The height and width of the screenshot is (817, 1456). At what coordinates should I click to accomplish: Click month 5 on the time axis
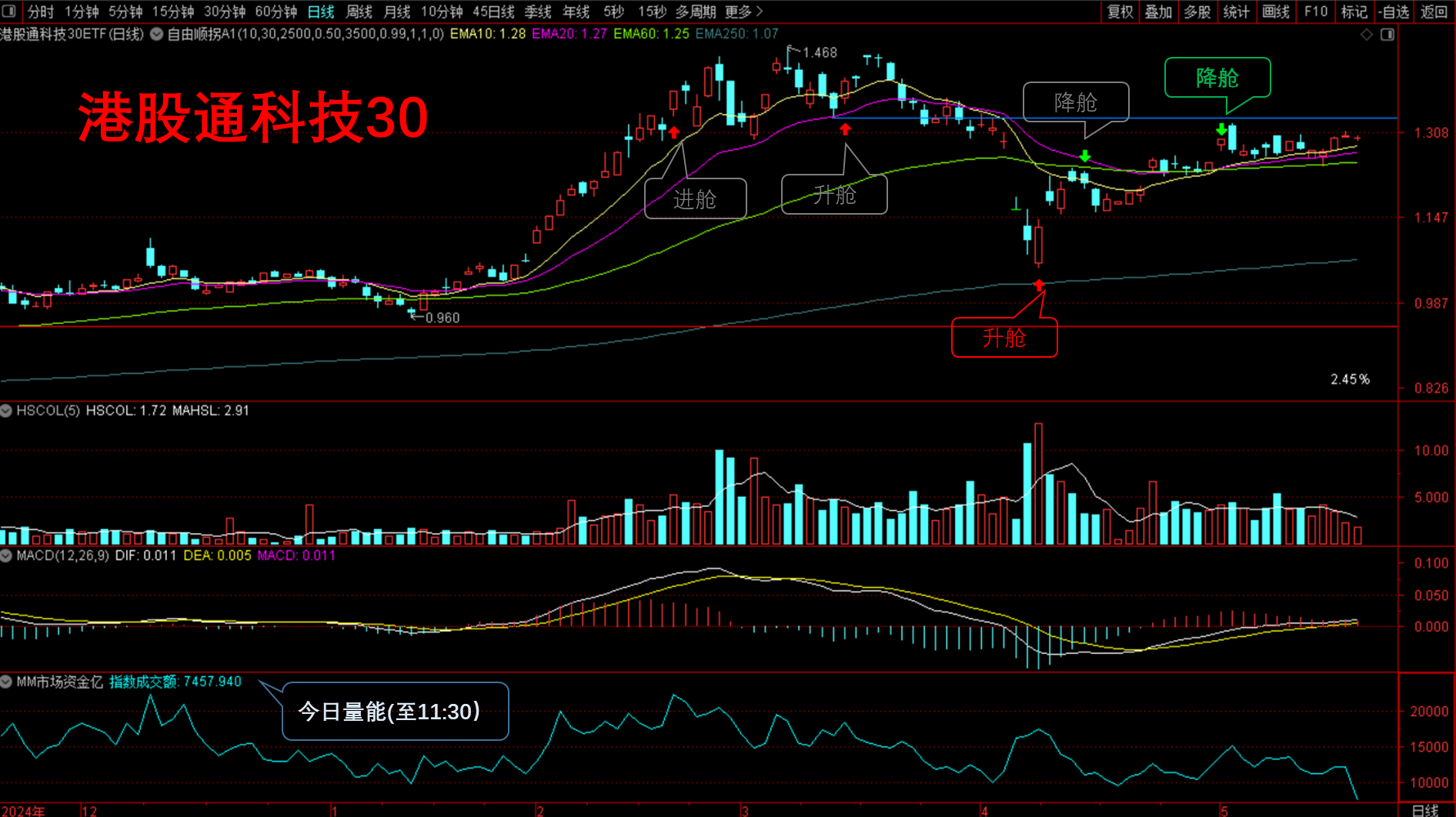(x=1224, y=811)
